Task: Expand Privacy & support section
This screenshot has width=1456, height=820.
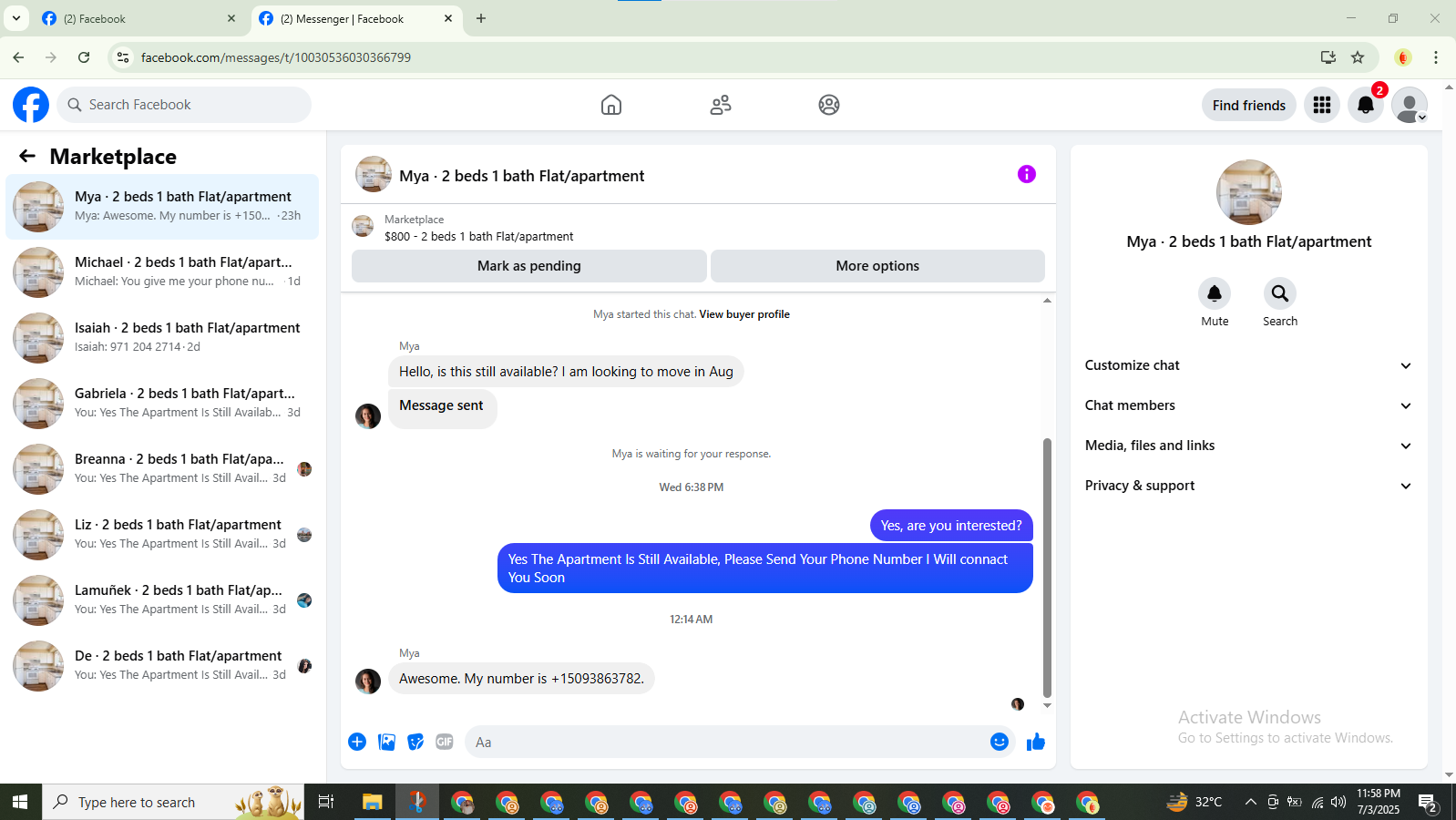Action: tap(1248, 486)
